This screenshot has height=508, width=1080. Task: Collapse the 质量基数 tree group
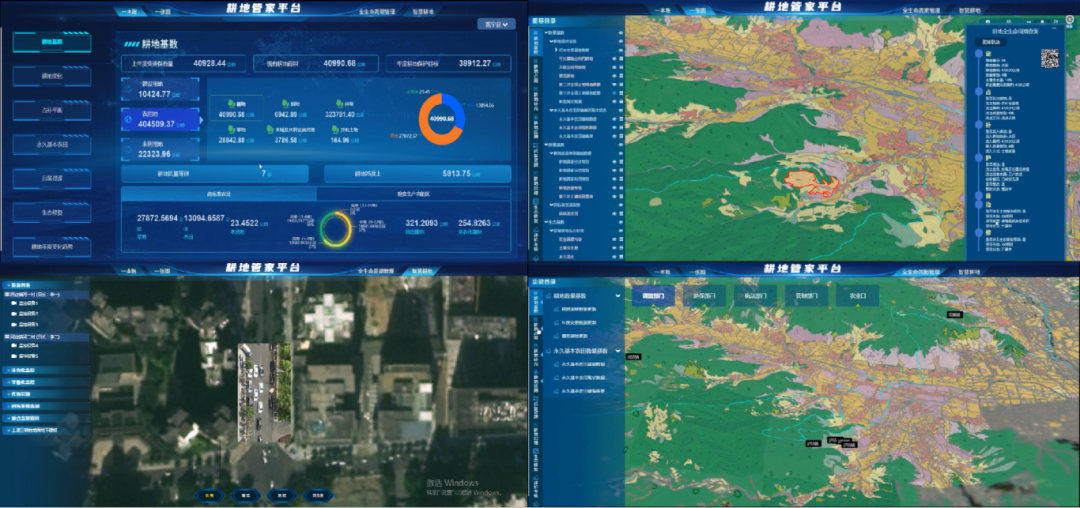(x=546, y=145)
